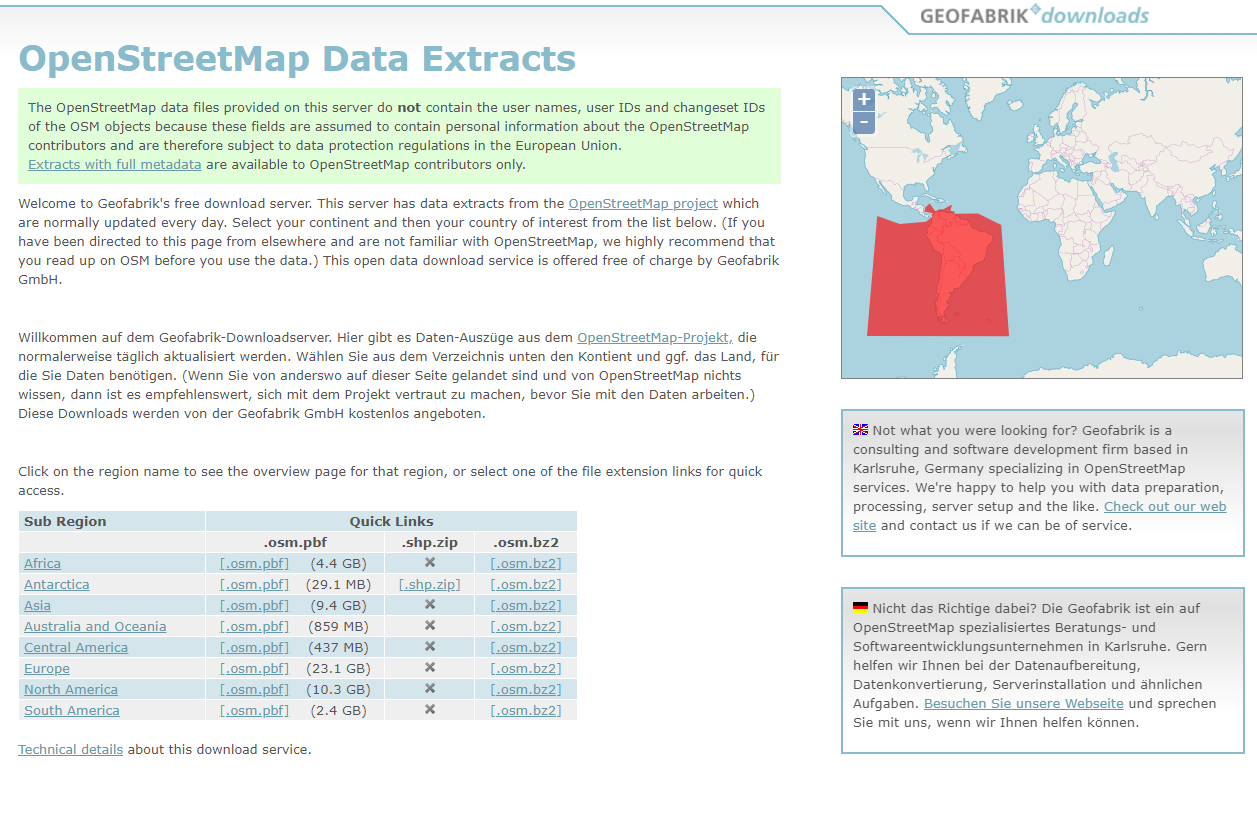This screenshot has height=814, width=1257.
Task: Click the Sub Region column header
Action: click(x=112, y=522)
